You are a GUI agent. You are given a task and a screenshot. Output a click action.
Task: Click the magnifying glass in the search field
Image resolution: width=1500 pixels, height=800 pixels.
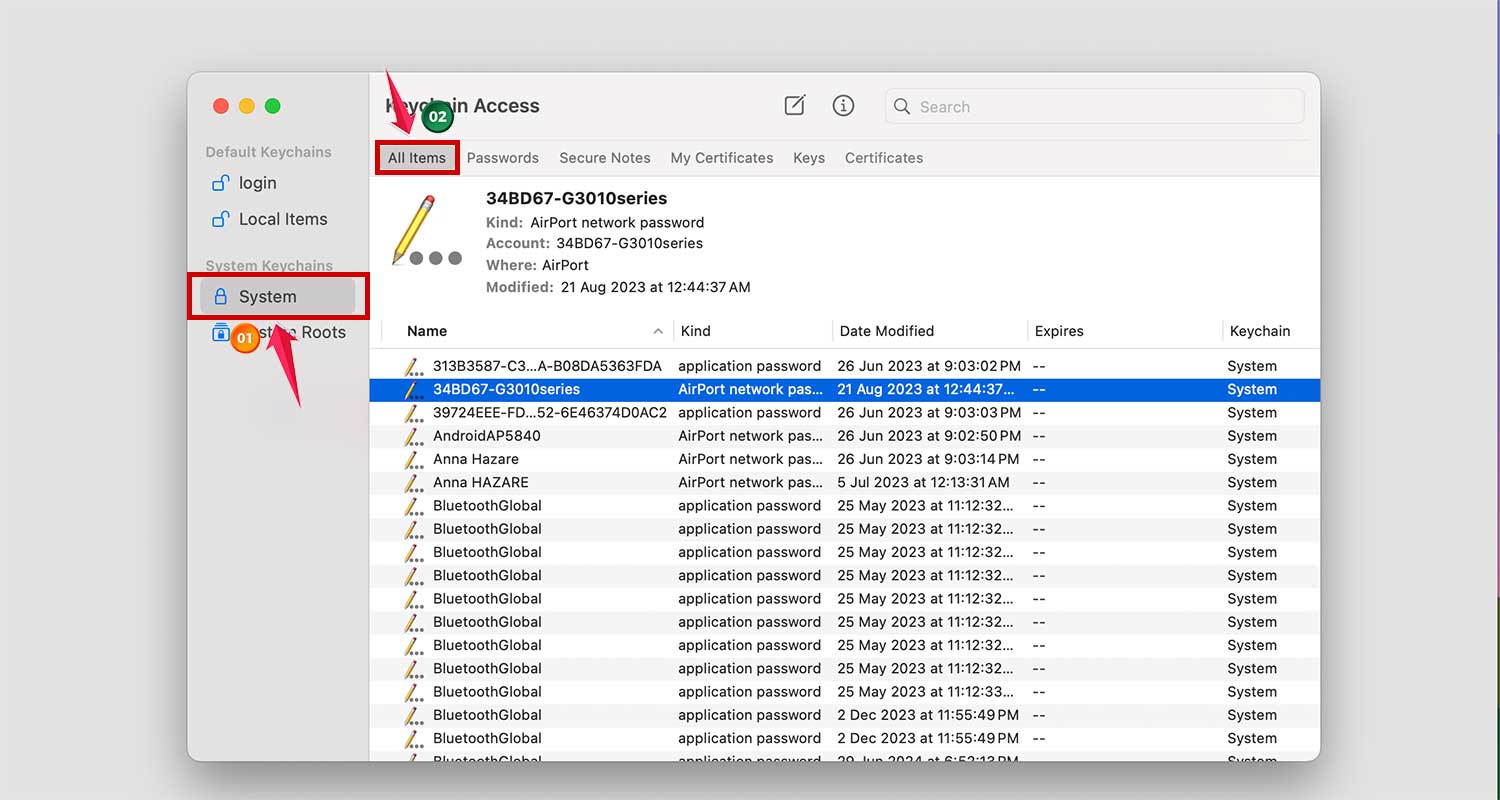(903, 106)
